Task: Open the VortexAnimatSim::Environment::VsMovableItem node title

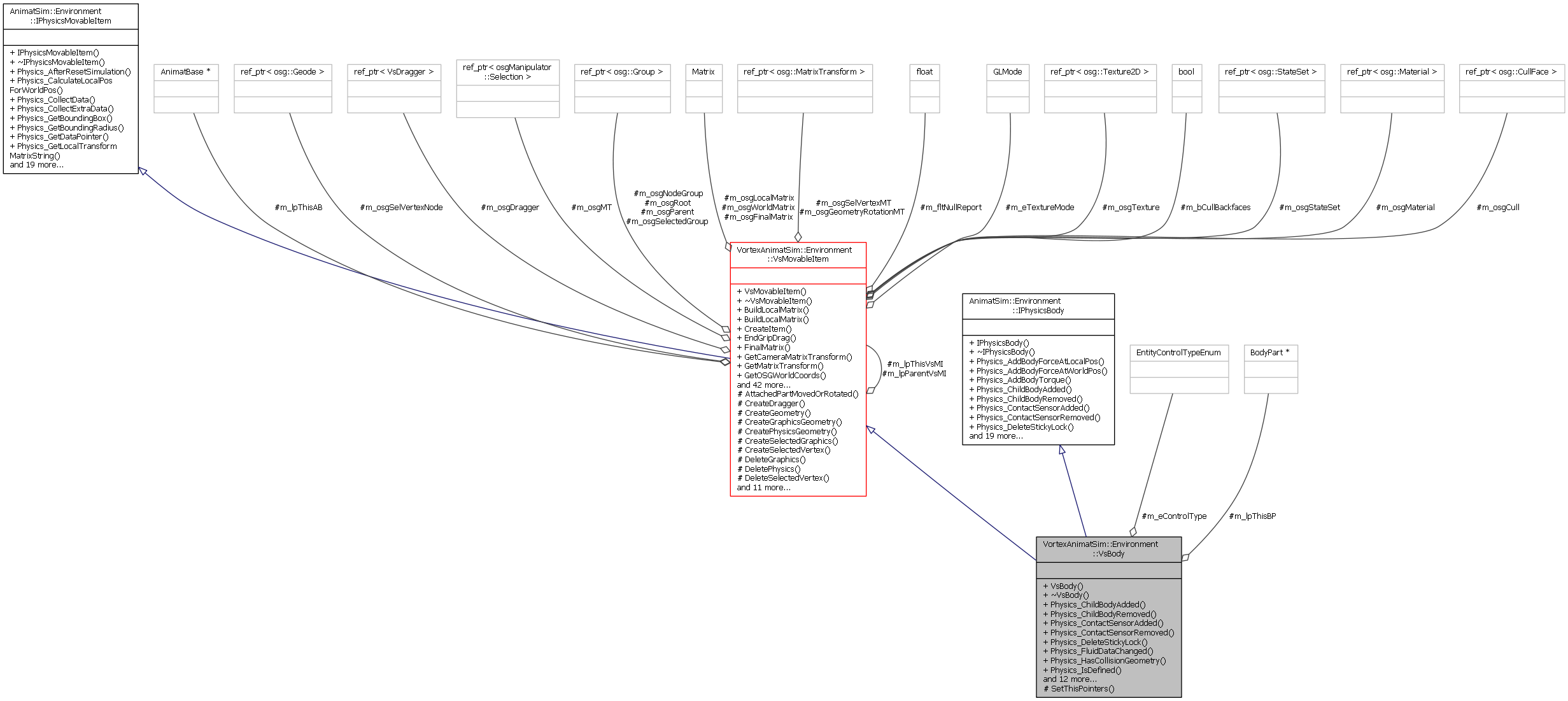Action: [795, 254]
